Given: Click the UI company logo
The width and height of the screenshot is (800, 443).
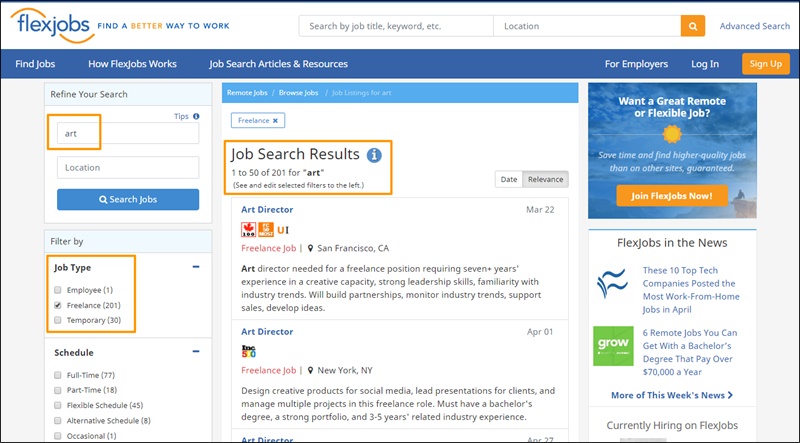Looking at the screenshot, I should [x=283, y=230].
